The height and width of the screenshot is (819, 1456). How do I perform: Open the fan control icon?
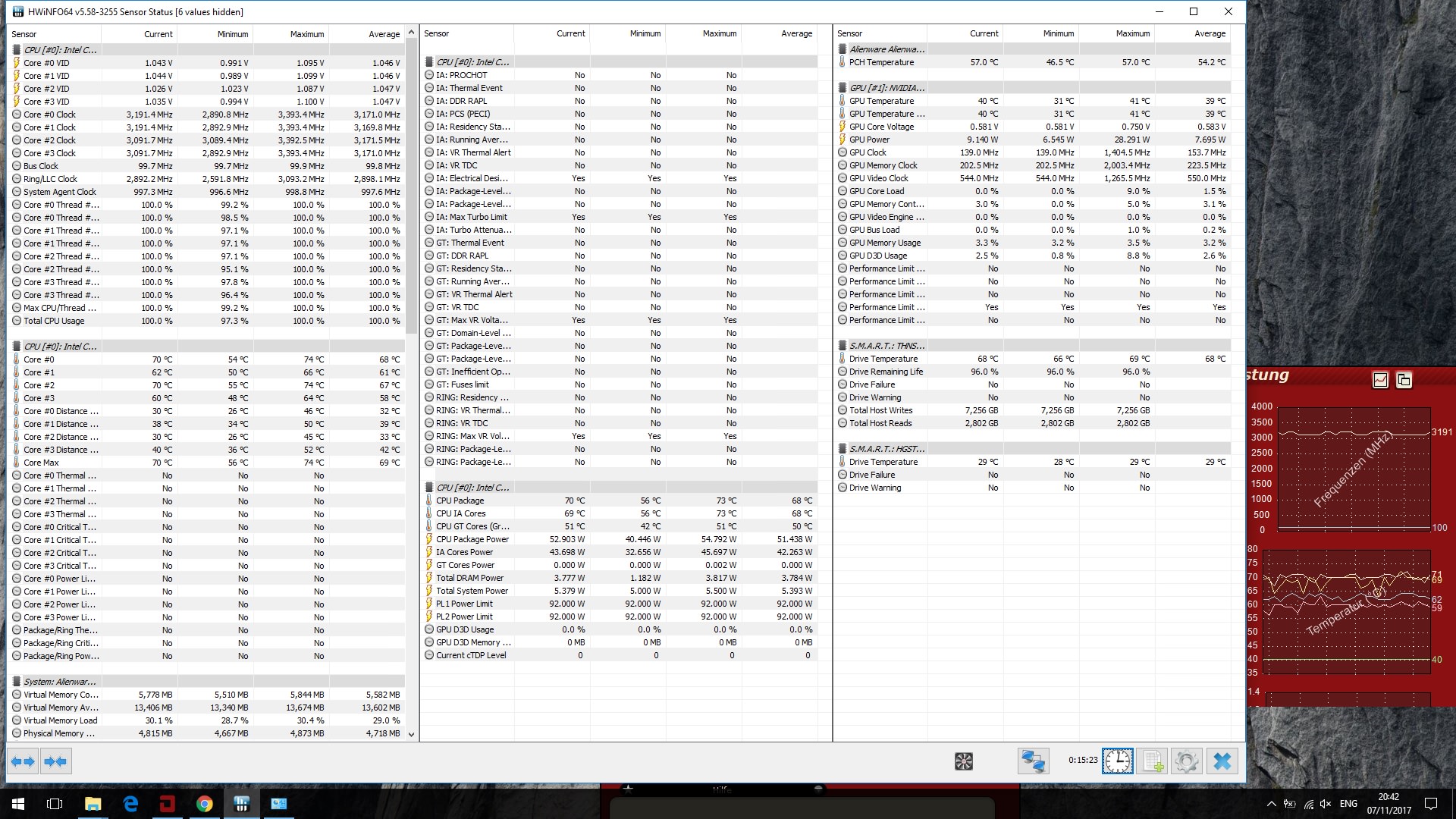tap(964, 761)
